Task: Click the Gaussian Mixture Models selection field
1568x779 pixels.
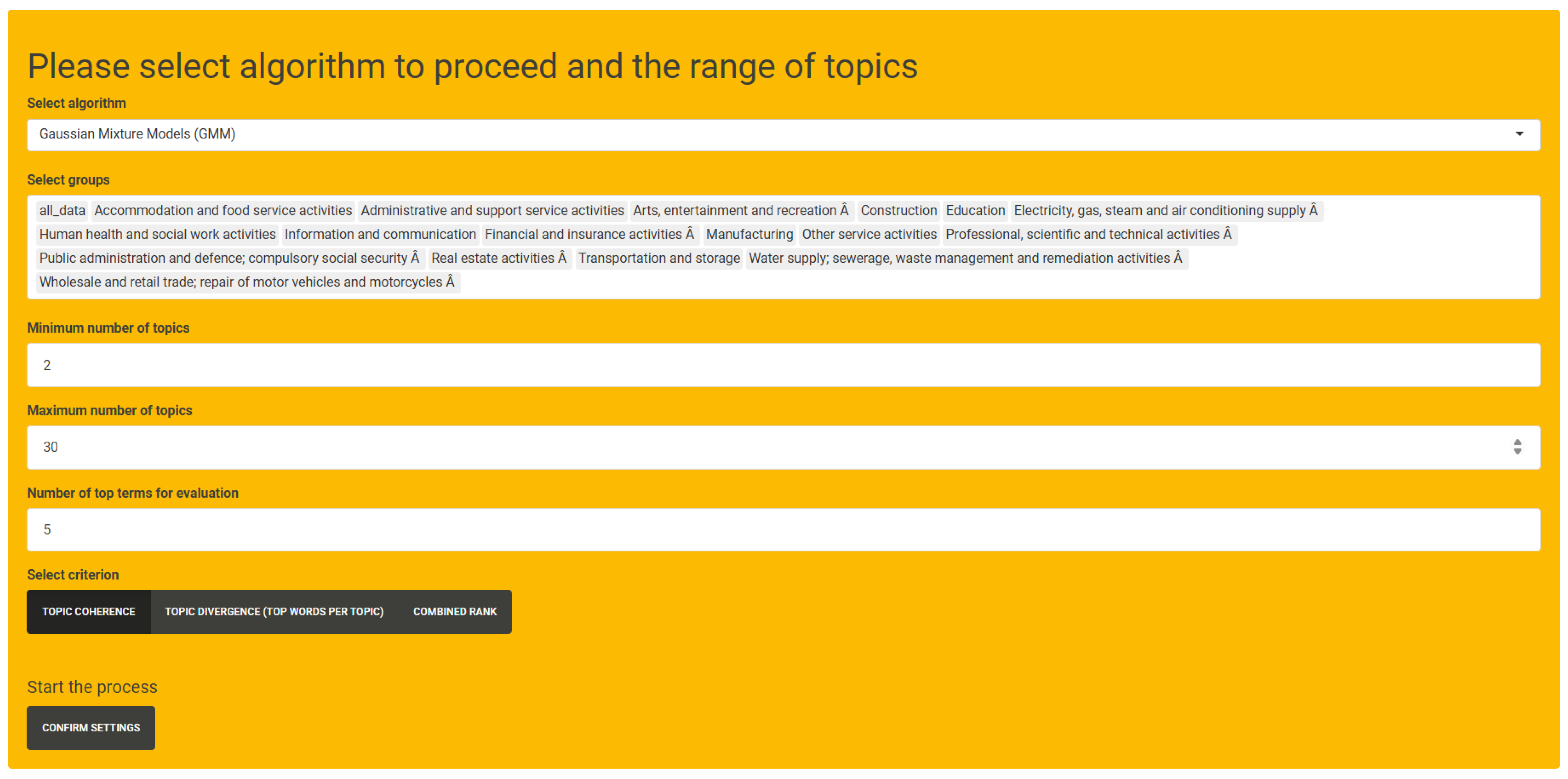Action: [x=783, y=134]
